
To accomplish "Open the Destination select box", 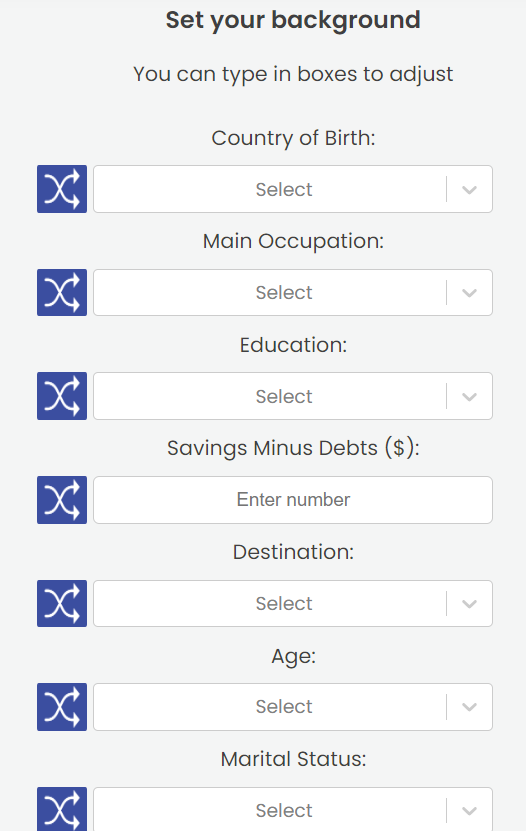I will coord(293,603).
